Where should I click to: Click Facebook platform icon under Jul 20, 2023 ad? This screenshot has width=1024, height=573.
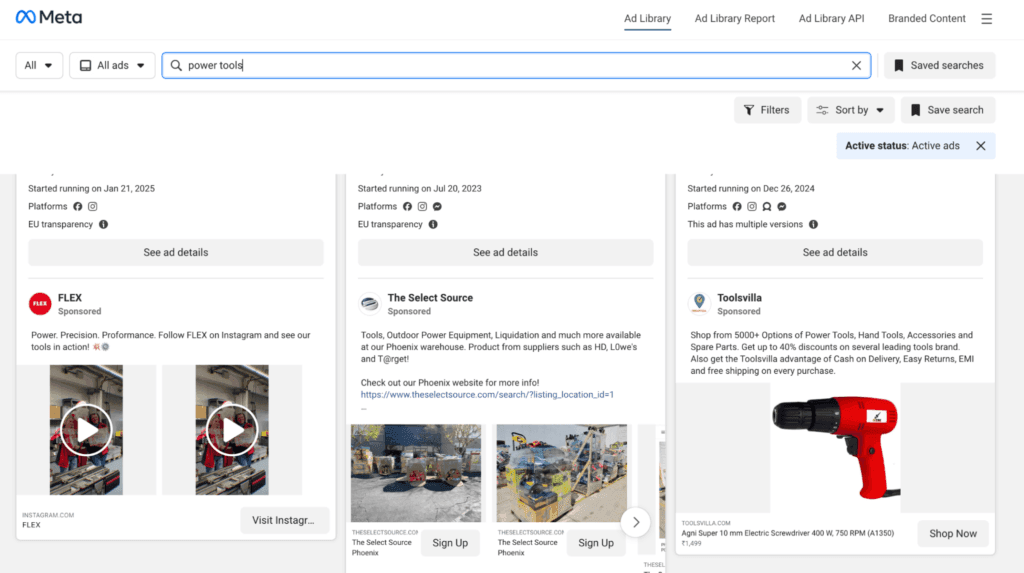tap(408, 206)
